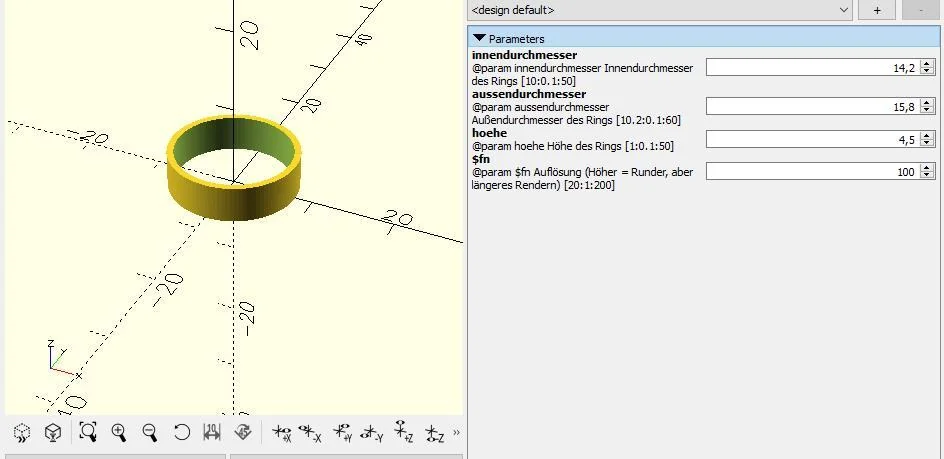Zoom out of the 3D view
The height and width of the screenshot is (459, 944).
click(150, 433)
